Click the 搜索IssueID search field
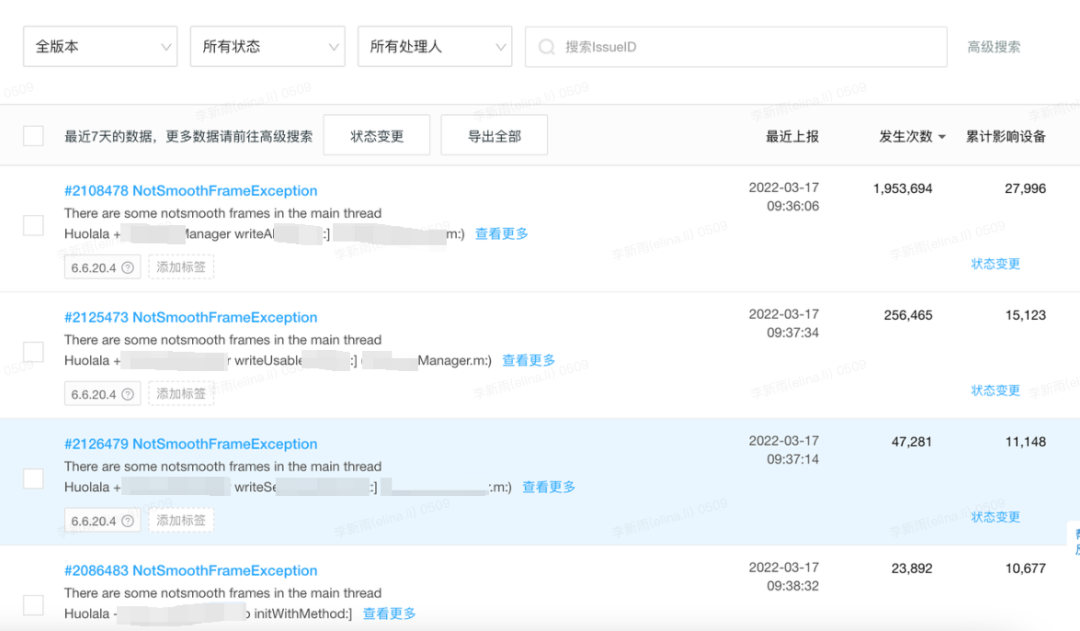Image resolution: width=1080 pixels, height=631 pixels. [736, 47]
